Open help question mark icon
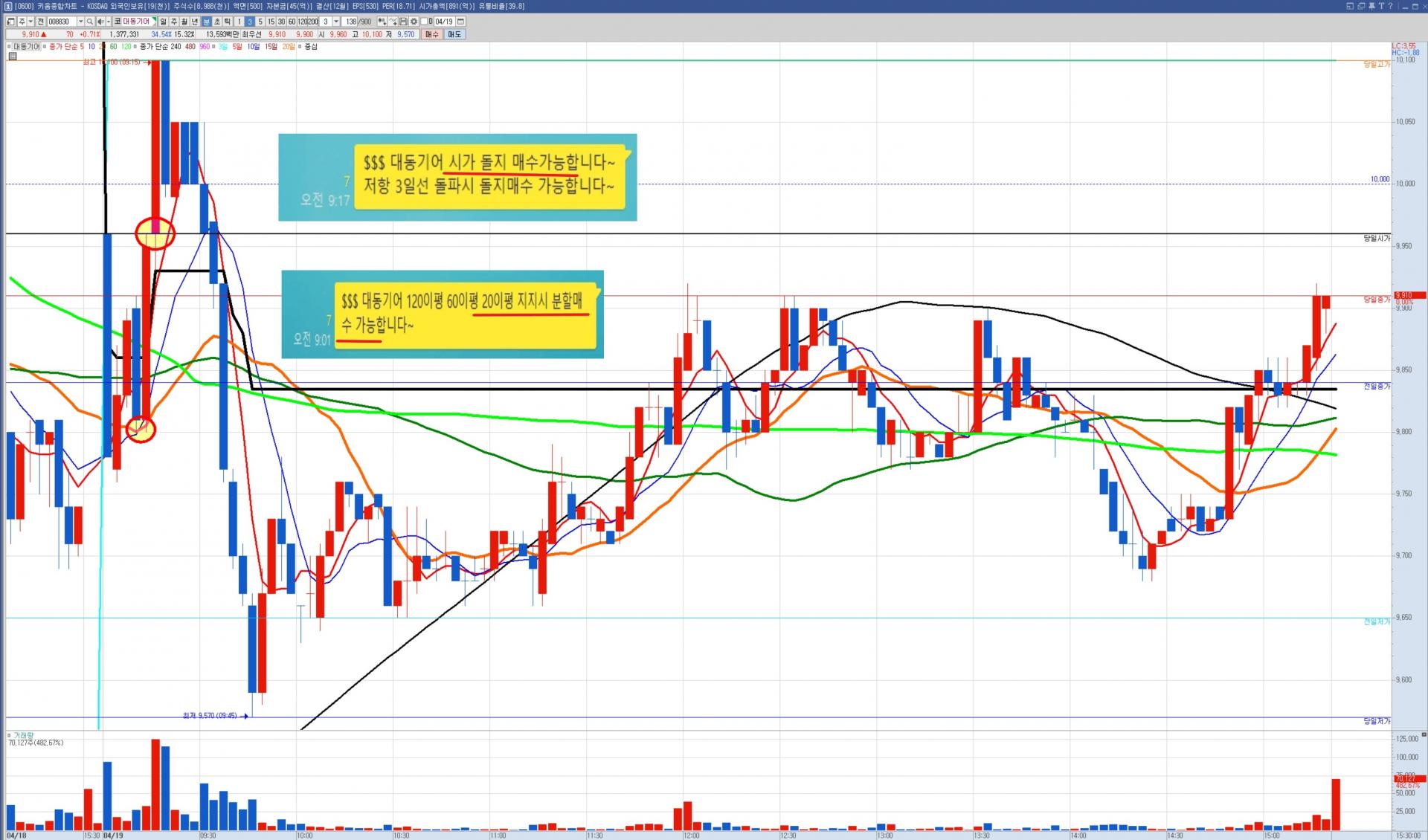Viewport: 1428px width, 840px height. (1390, 6)
